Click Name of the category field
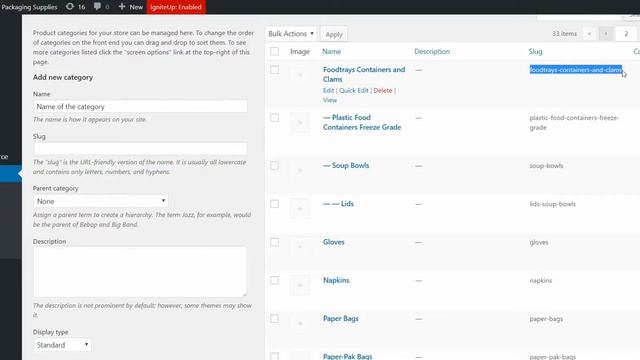Screen dimensions: 640x360 [140, 107]
